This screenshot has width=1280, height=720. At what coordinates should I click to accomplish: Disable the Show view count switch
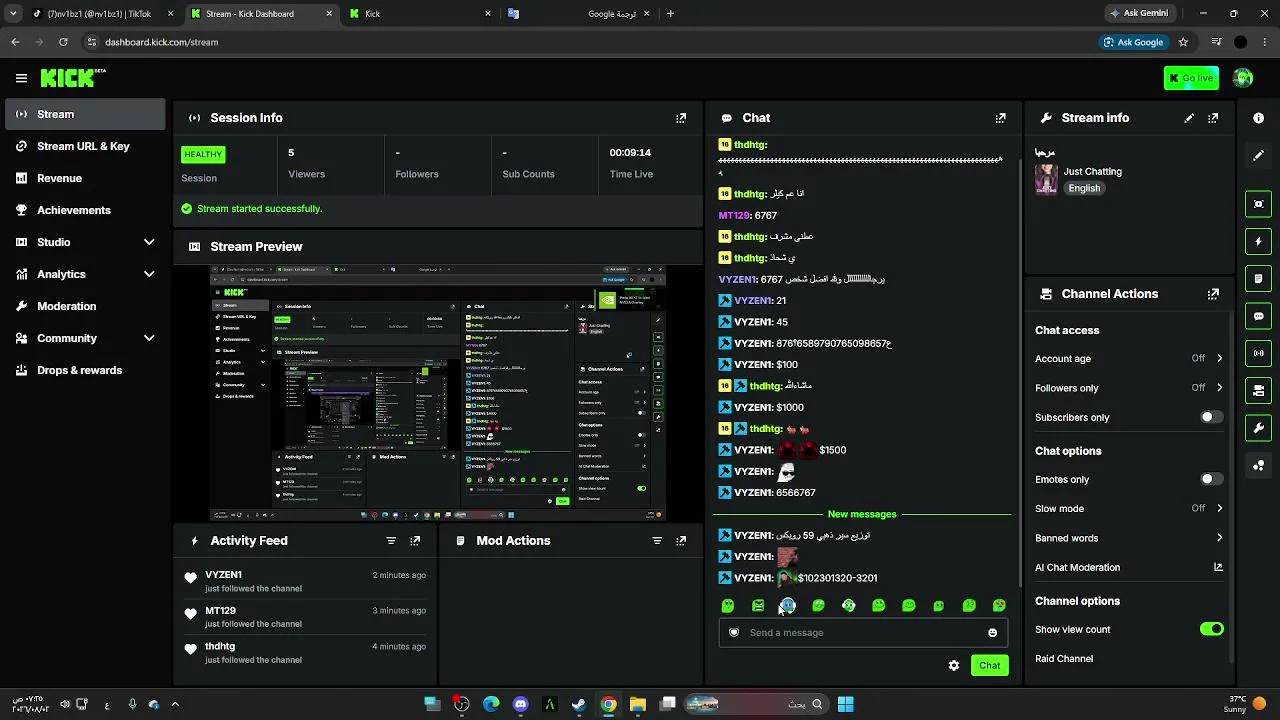coord(1211,629)
